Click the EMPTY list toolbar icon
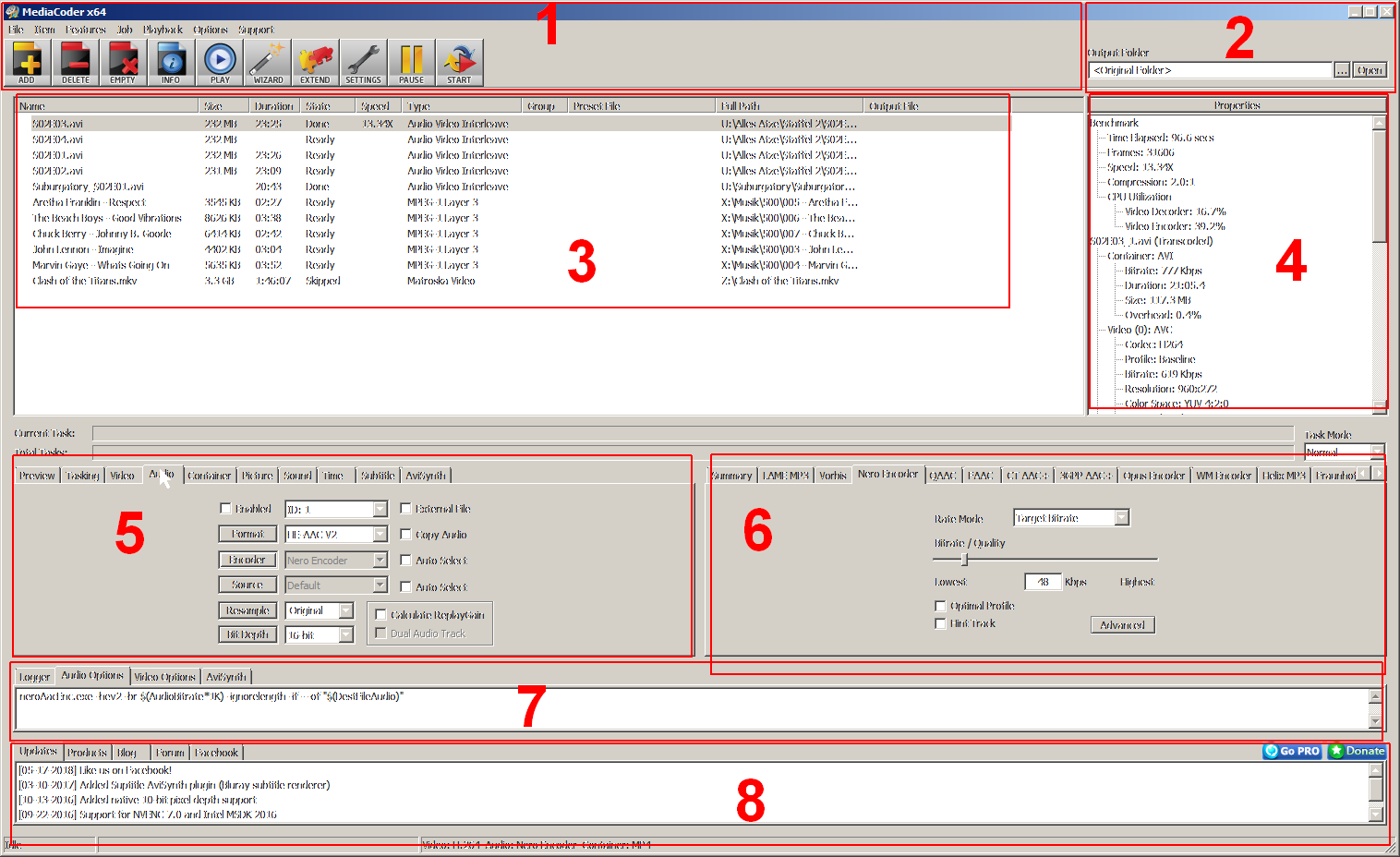The width and height of the screenshot is (1400, 857). tap(123, 62)
